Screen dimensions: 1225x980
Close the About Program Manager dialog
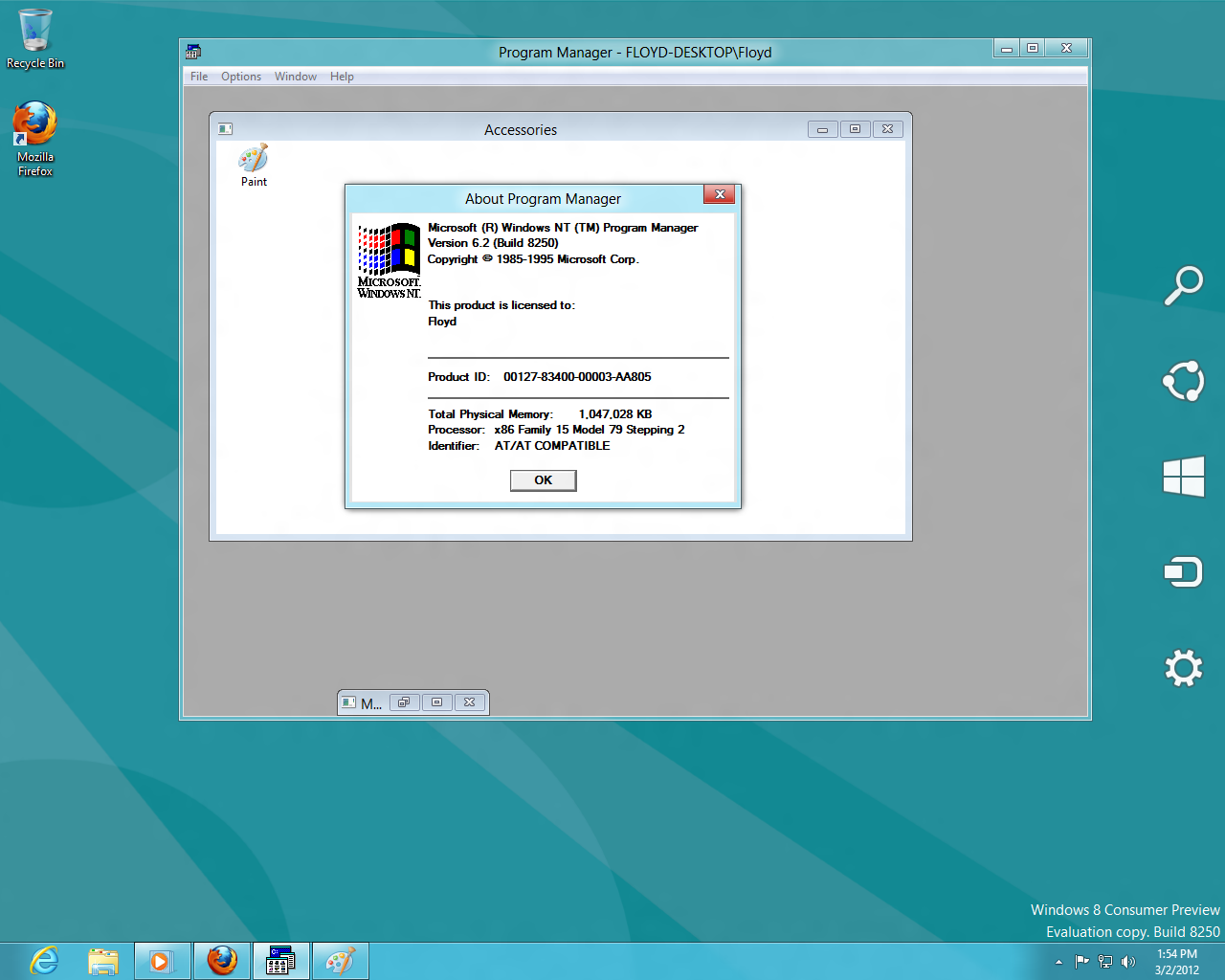[720, 194]
